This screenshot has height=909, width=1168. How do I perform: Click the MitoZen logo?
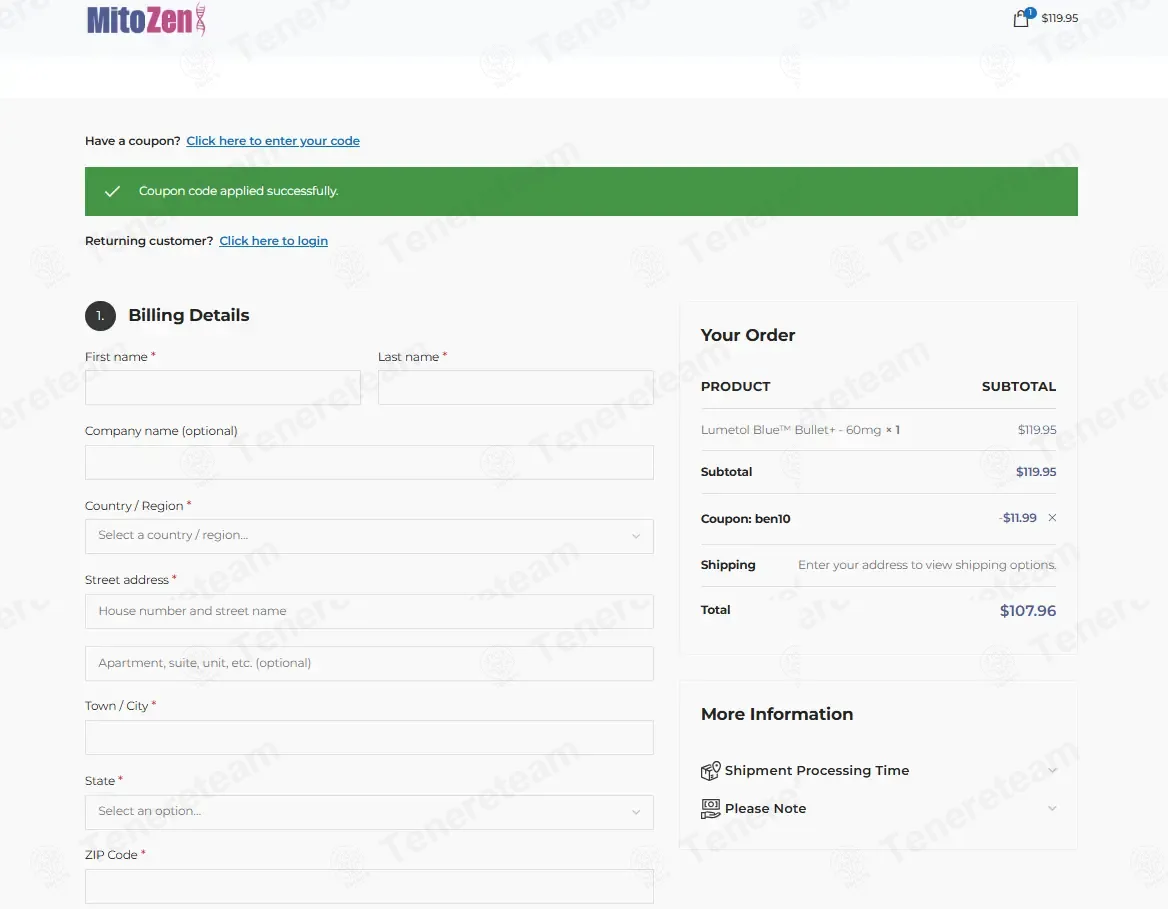point(146,19)
